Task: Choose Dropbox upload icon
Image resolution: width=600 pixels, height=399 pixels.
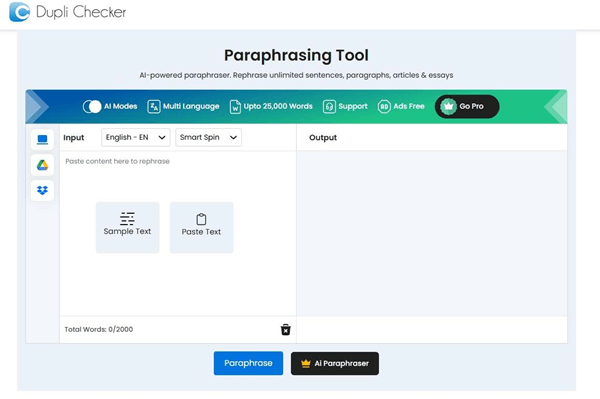Action: (42, 190)
